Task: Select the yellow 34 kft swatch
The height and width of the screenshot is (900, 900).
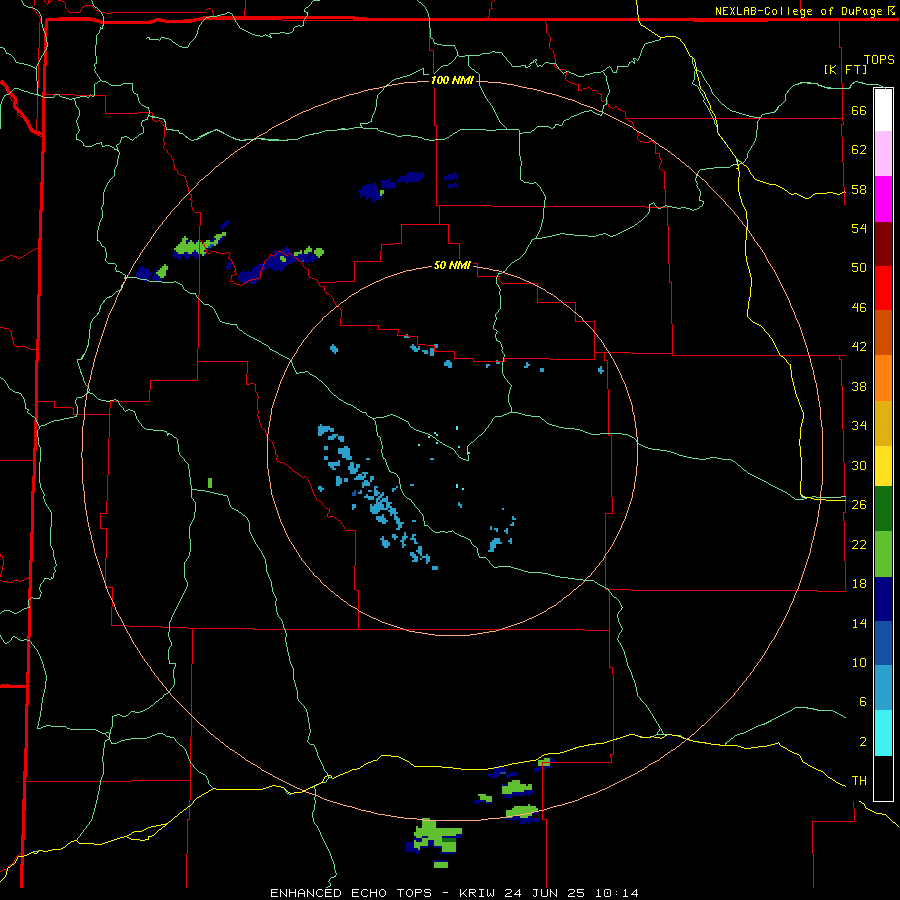Action: coord(883,465)
